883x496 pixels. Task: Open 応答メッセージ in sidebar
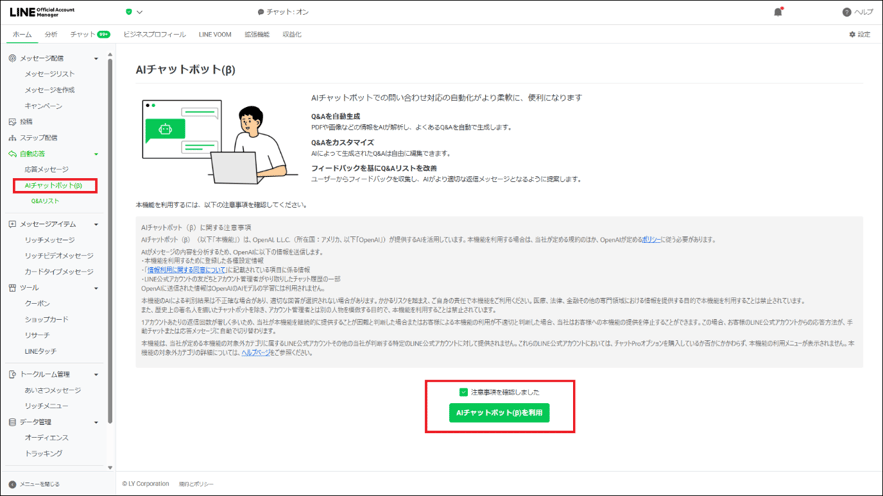pos(46,169)
